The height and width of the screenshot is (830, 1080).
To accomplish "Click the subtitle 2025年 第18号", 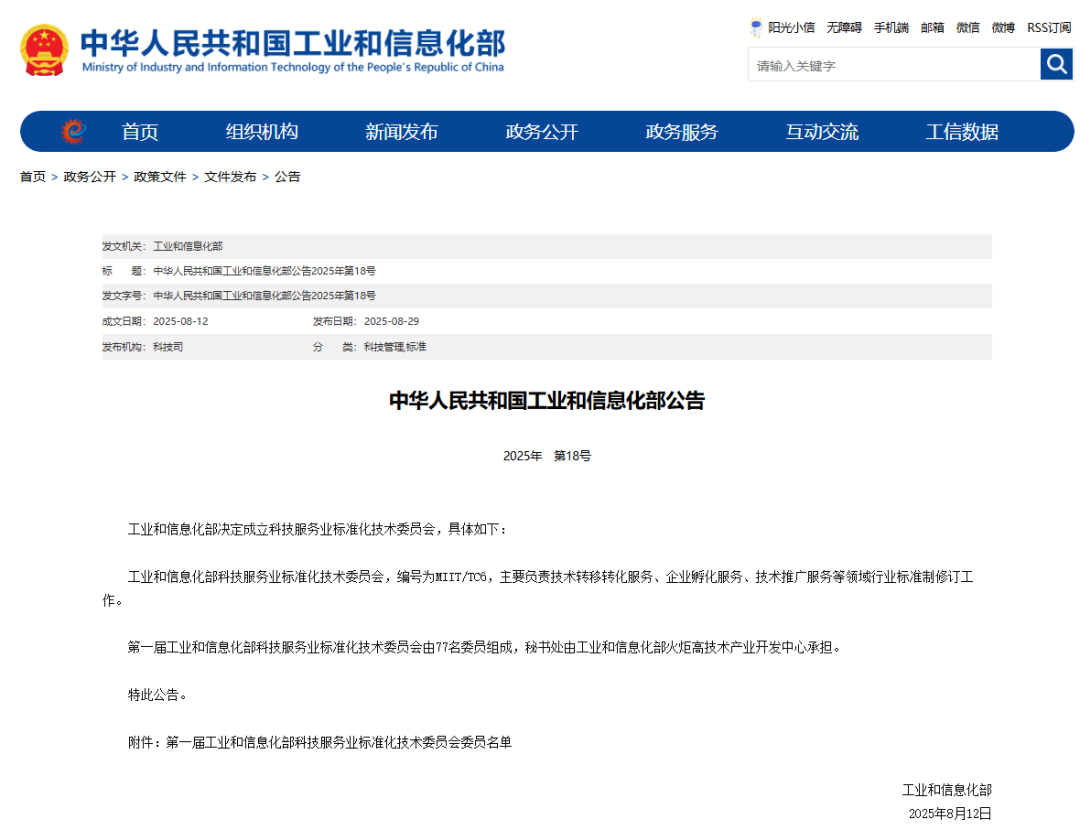I will click(547, 455).
